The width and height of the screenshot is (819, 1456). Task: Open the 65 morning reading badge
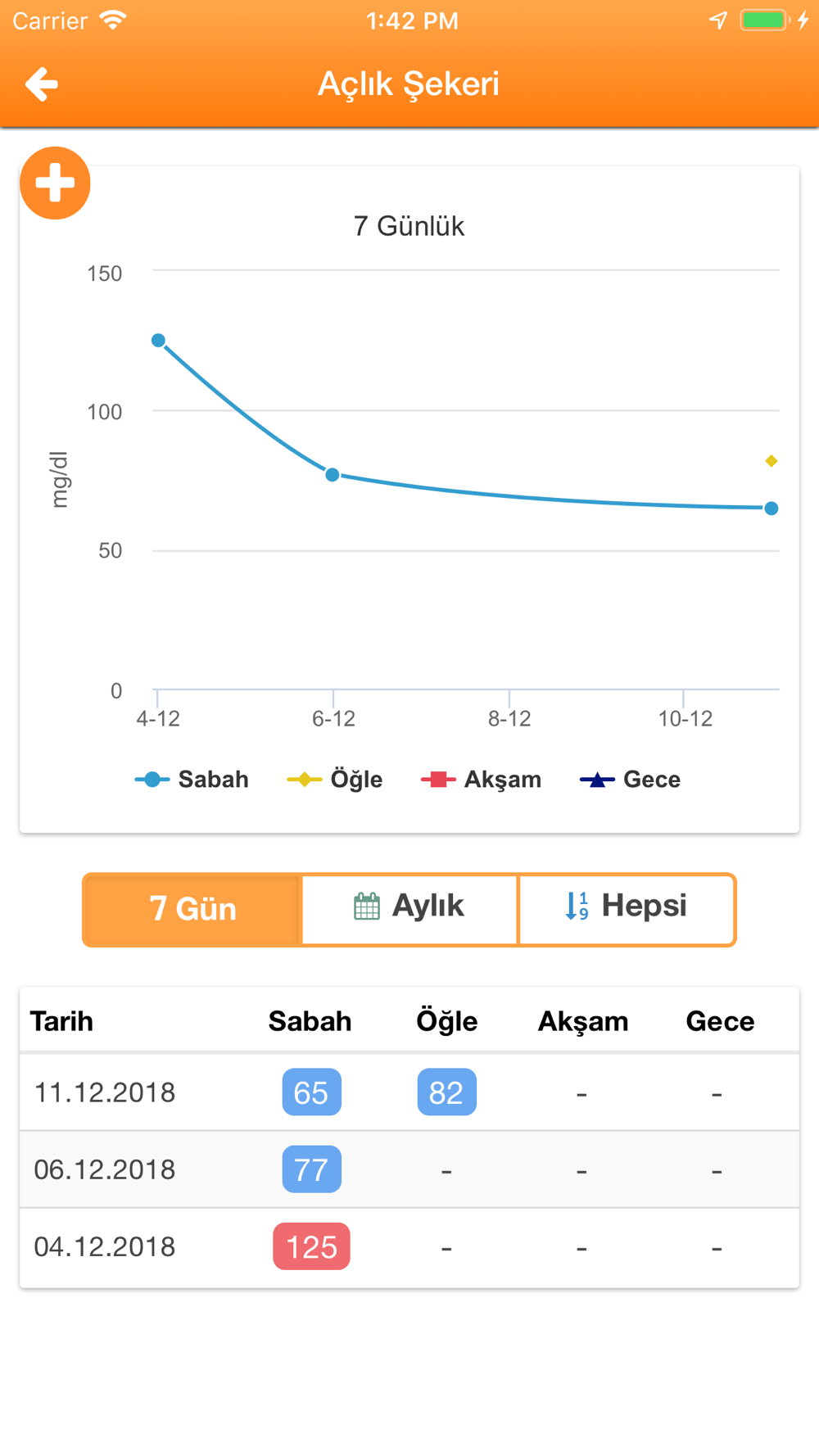(311, 1092)
